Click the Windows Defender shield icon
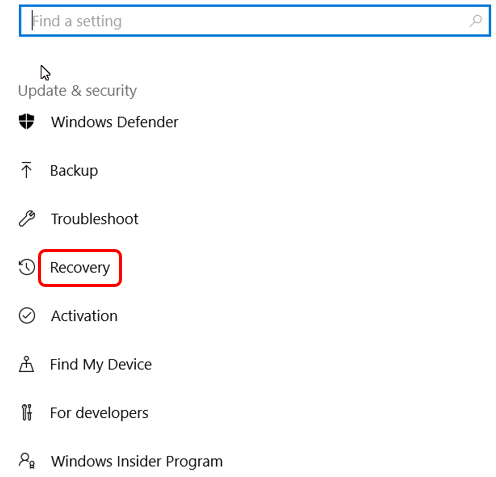The height and width of the screenshot is (477, 496). (x=27, y=121)
